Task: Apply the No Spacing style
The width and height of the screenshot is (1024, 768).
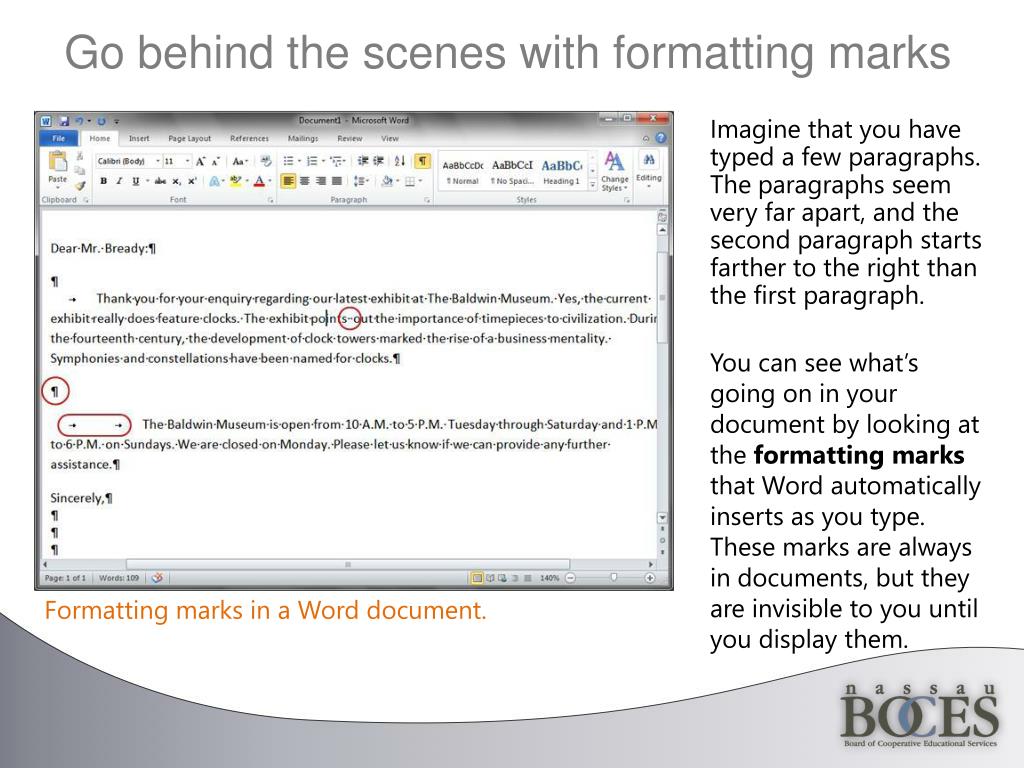Action: (x=512, y=172)
